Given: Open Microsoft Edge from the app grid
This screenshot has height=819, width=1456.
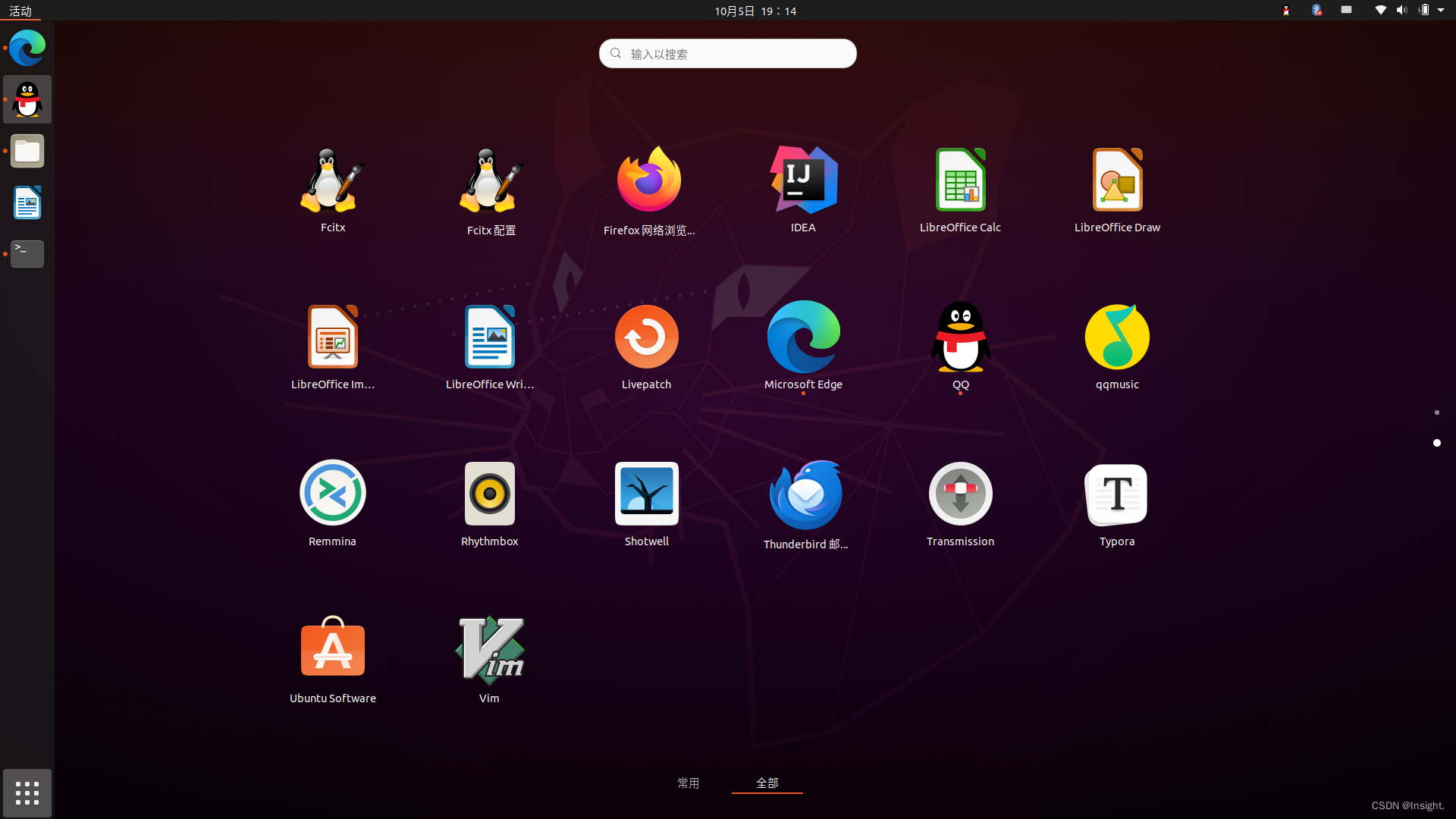Looking at the screenshot, I should point(803,346).
